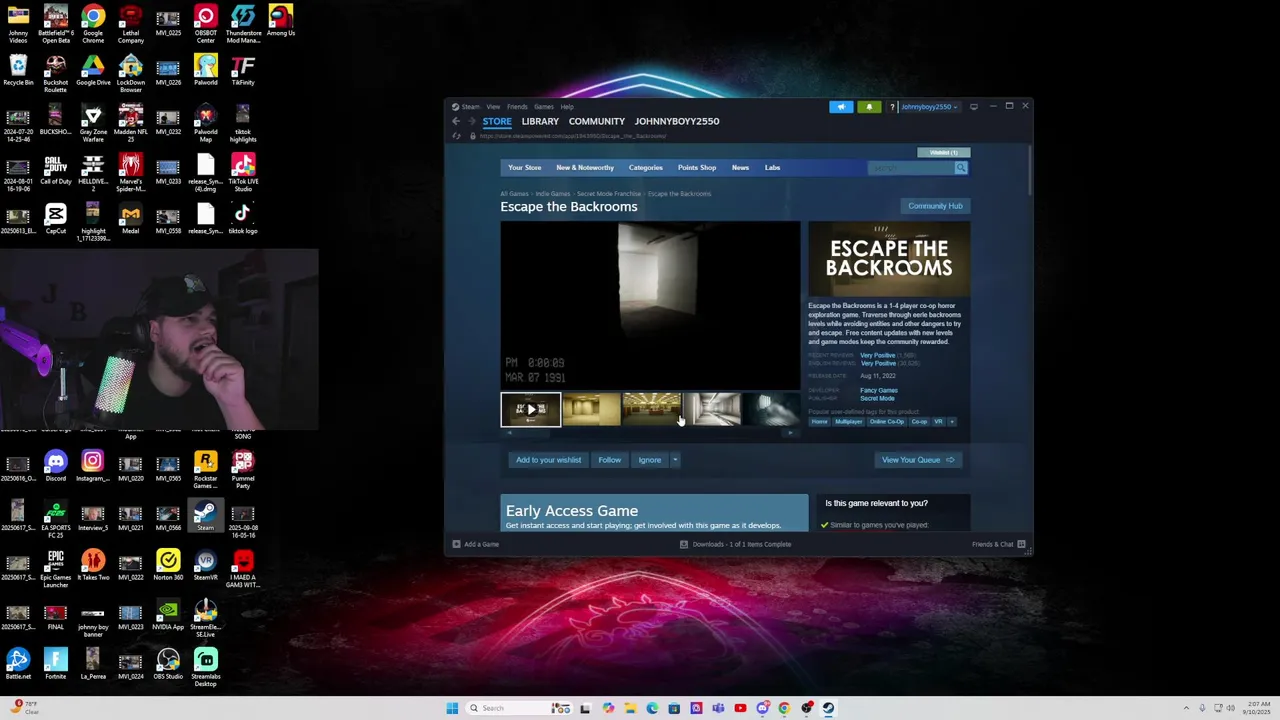Screen dimensions: 1280x720
Task: Open Google Drive desktop shortcut
Action: click(93, 71)
